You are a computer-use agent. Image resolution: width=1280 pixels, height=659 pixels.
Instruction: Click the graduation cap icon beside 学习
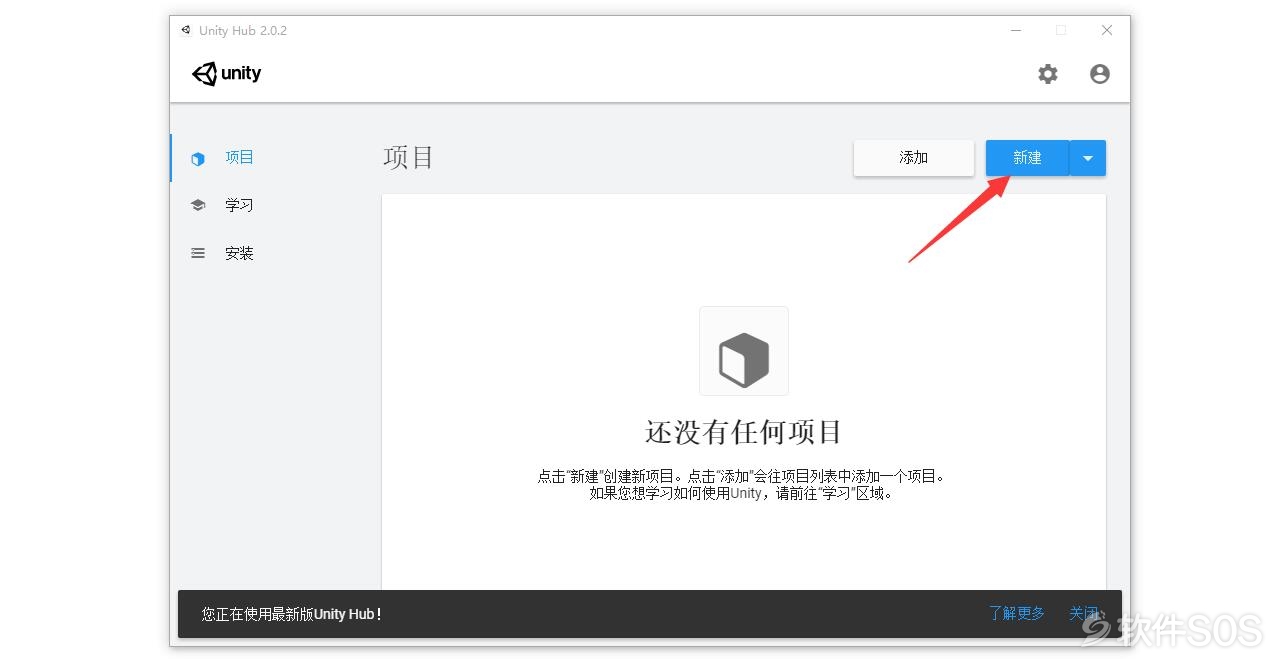click(198, 205)
